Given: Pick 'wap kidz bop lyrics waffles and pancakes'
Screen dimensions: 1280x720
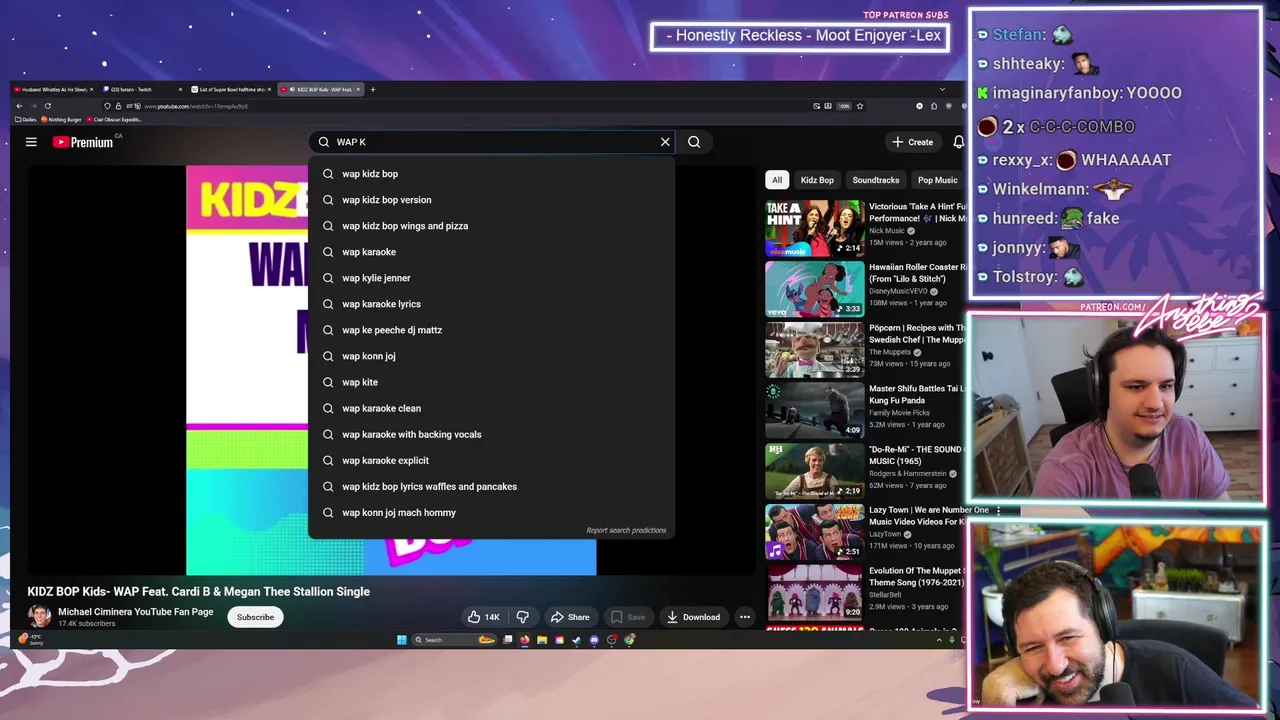Looking at the screenshot, I should (491, 486).
